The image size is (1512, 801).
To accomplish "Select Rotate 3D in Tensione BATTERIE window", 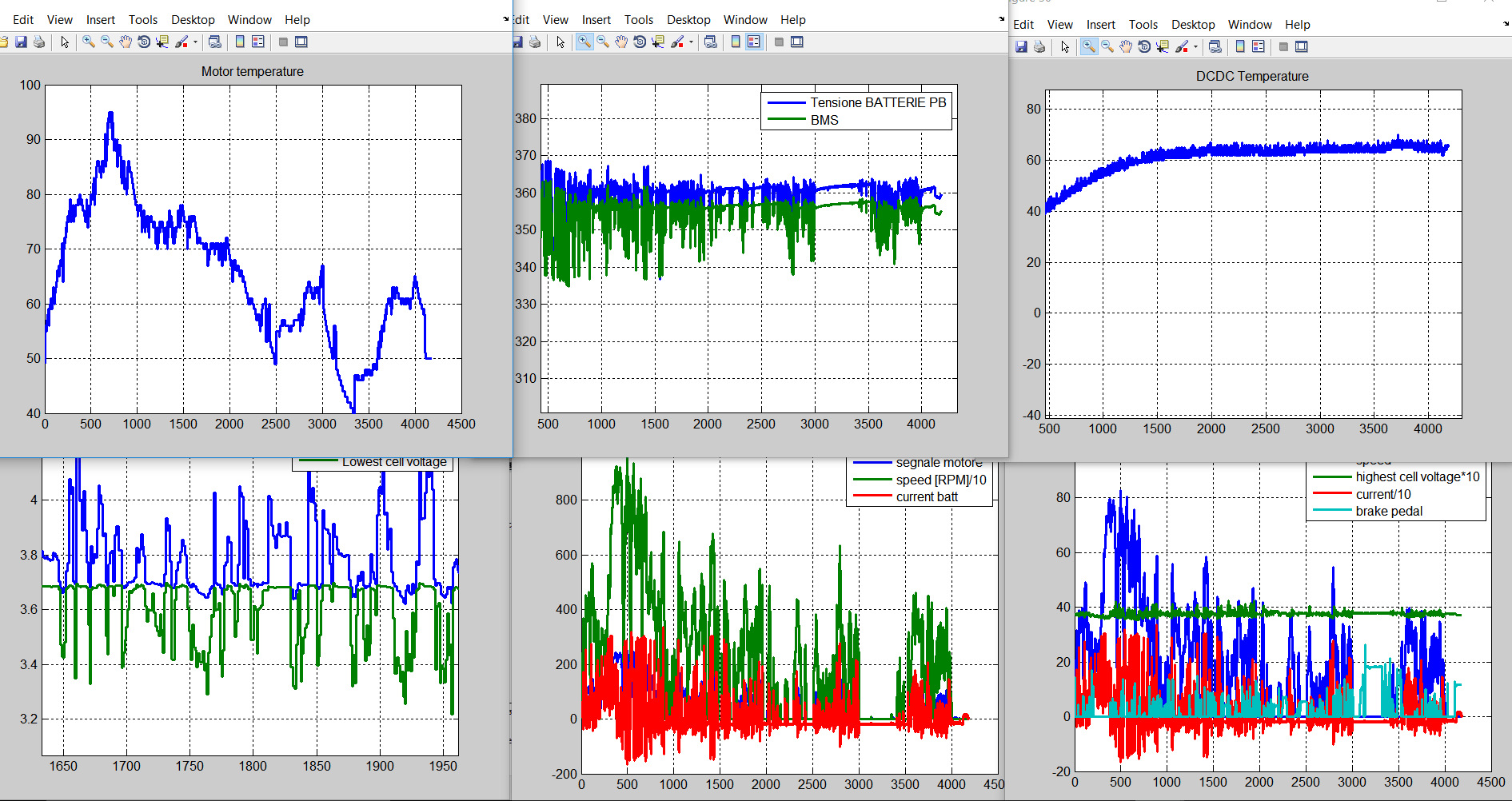I will [x=640, y=42].
